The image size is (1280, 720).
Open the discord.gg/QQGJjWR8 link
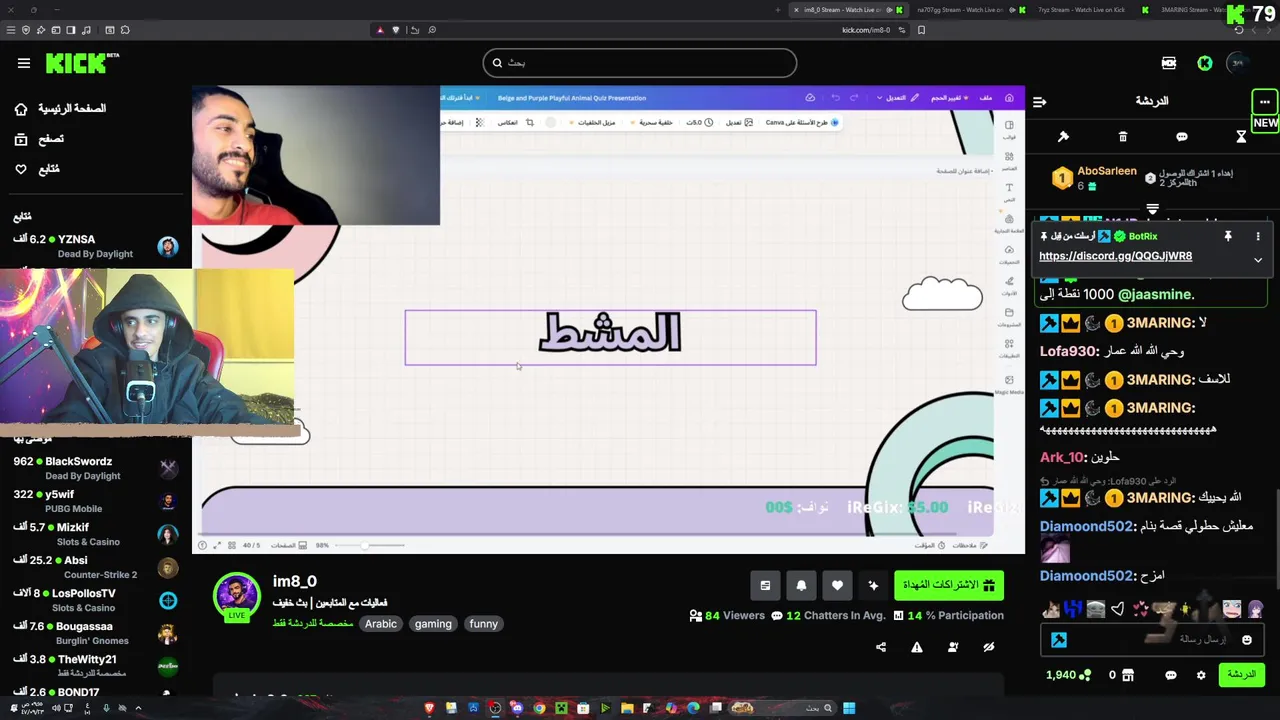1115,256
